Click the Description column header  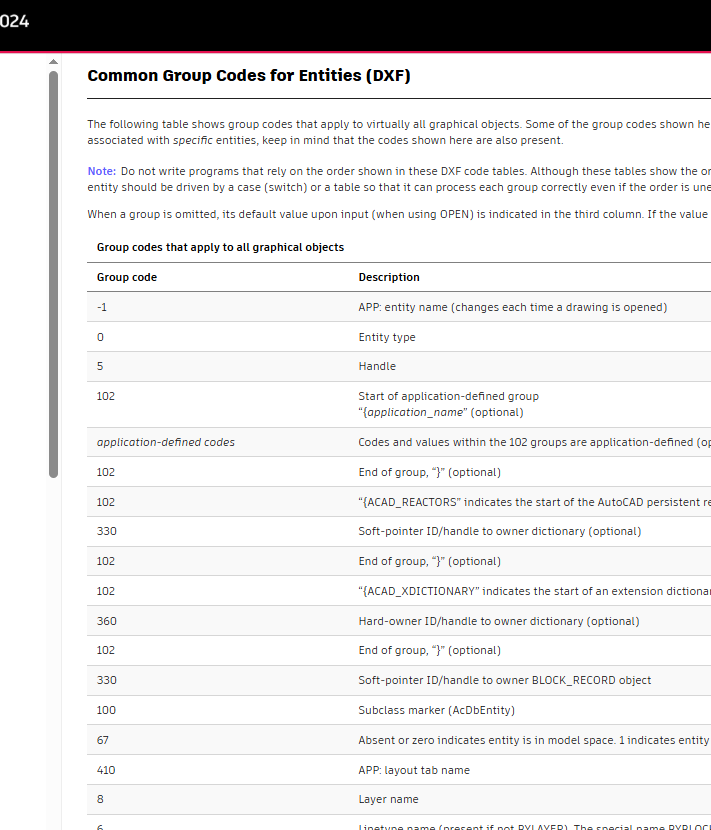click(x=389, y=277)
